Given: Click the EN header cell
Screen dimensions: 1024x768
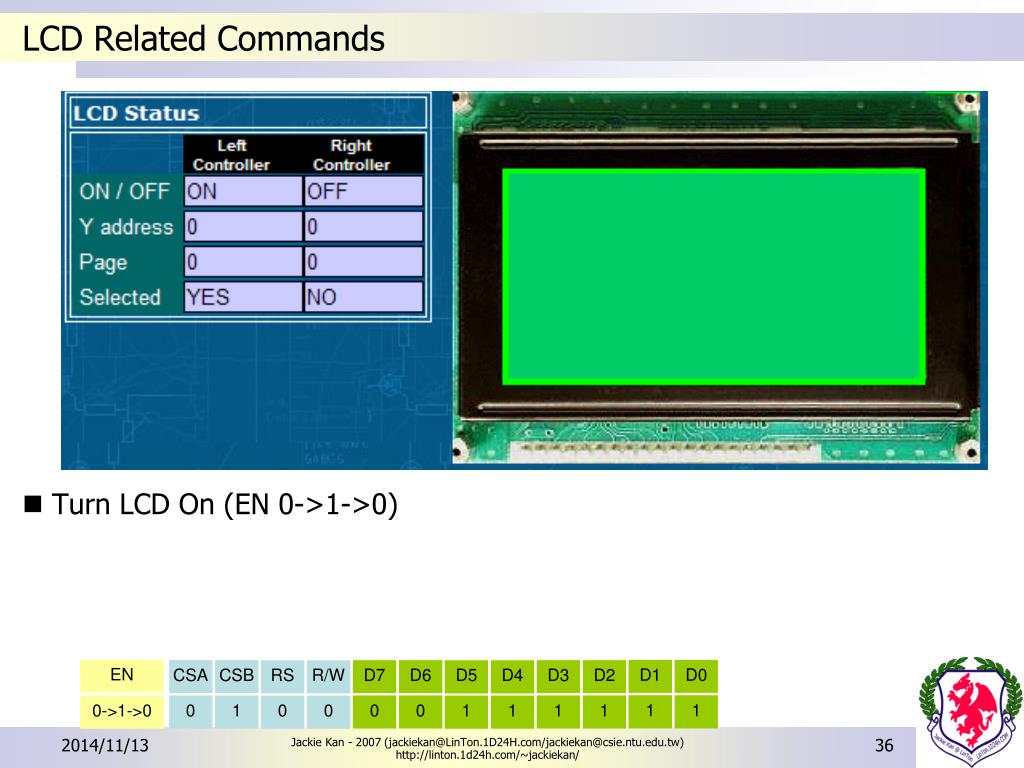Looking at the screenshot, I should point(121,675).
